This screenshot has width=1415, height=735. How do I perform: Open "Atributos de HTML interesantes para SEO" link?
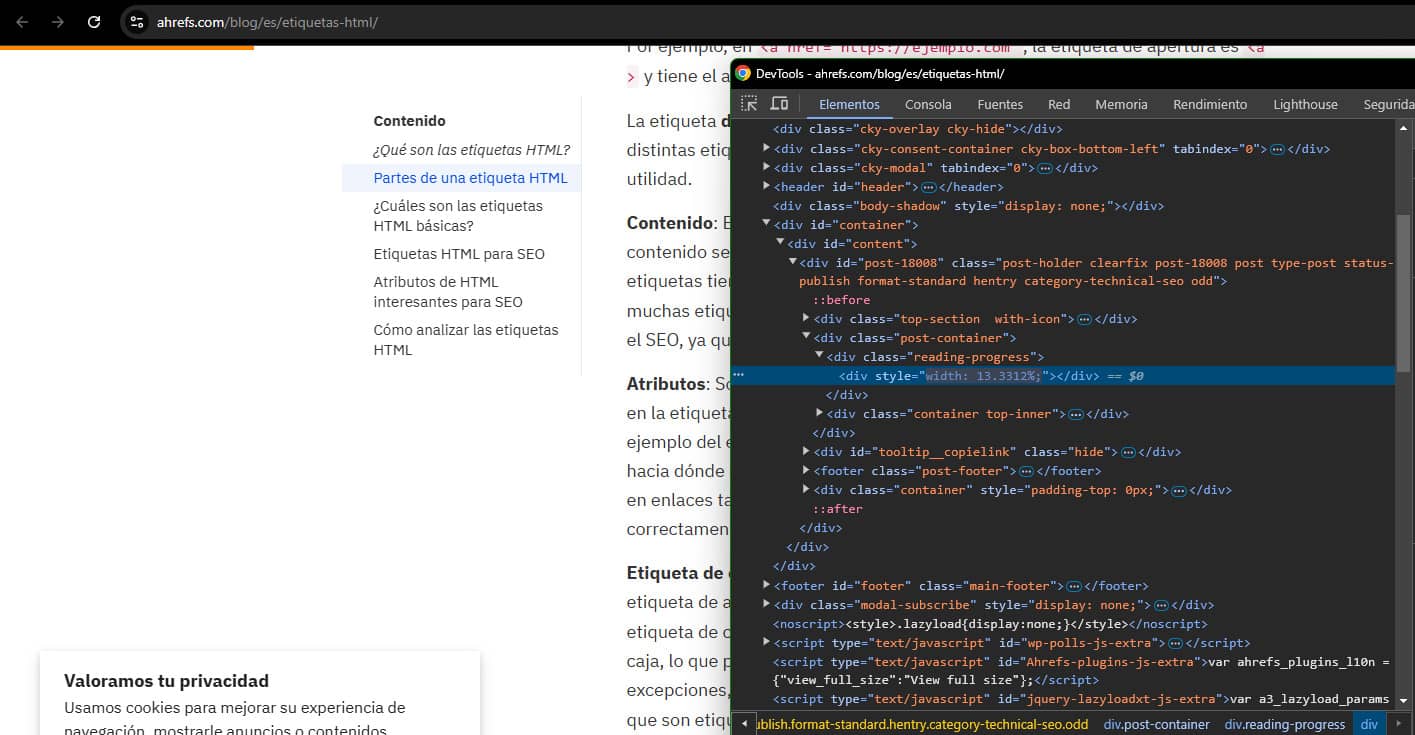448,292
